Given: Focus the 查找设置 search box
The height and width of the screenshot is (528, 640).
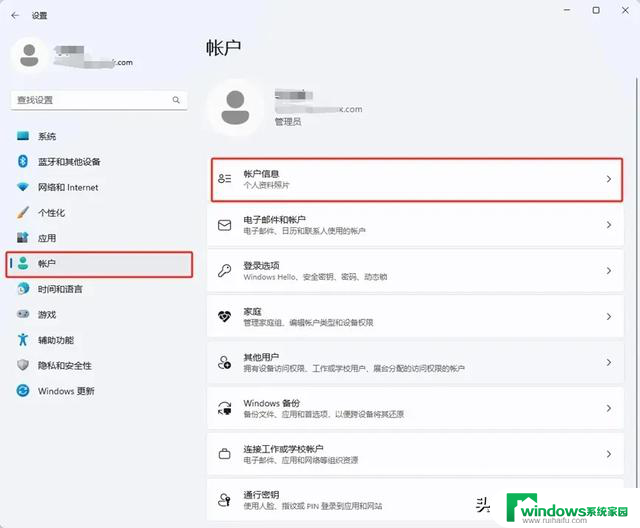Looking at the screenshot, I should 99,100.
